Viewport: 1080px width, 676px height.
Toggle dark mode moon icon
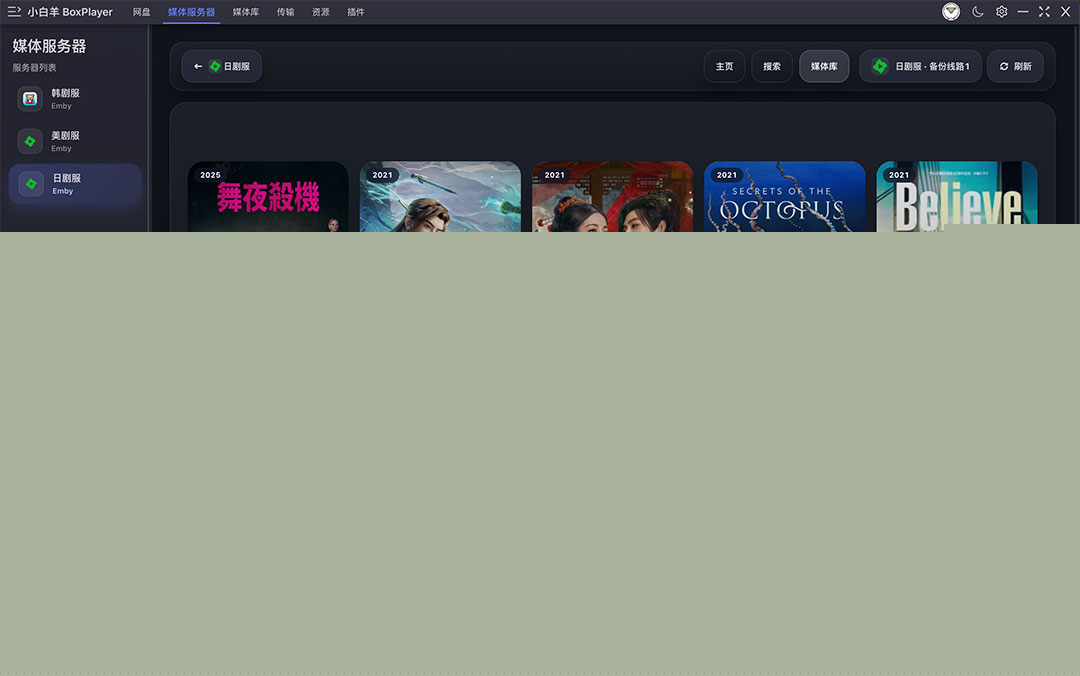click(977, 12)
